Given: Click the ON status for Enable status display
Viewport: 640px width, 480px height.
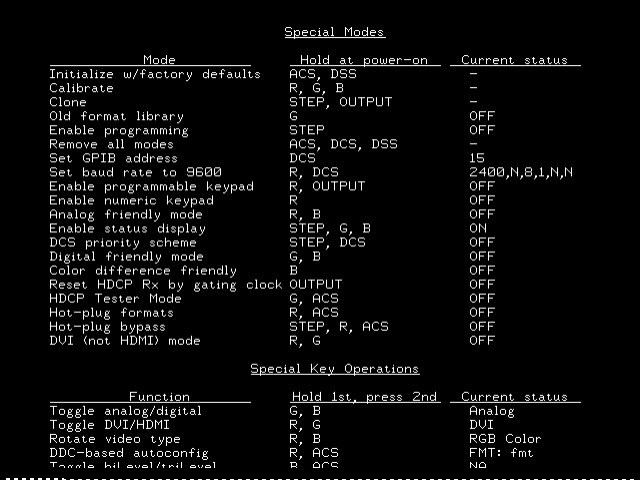Looking at the screenshot, I should [x=478, y=228].
